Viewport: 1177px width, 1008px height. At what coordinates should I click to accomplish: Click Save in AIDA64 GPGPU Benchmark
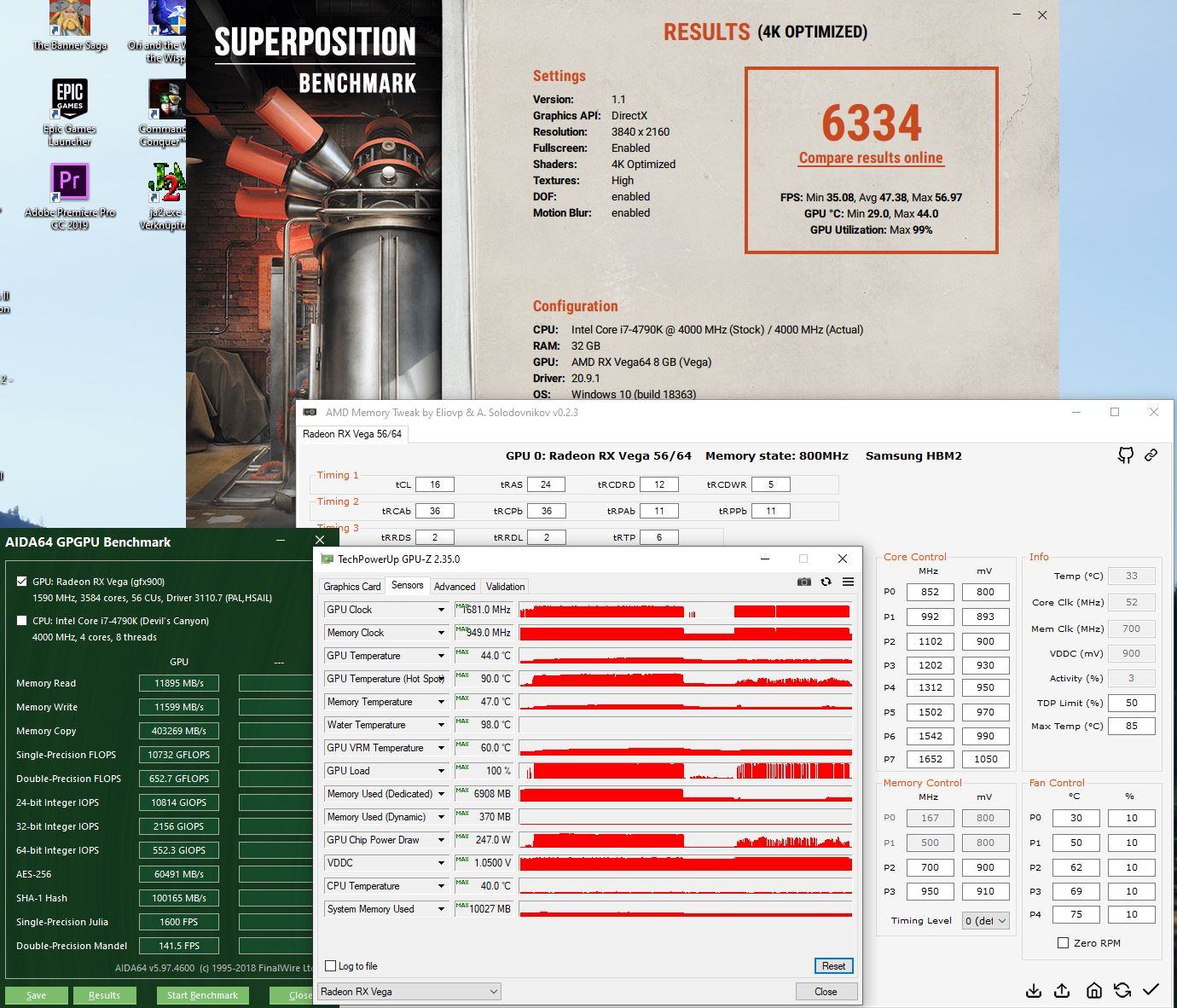[x=36, y=995]
